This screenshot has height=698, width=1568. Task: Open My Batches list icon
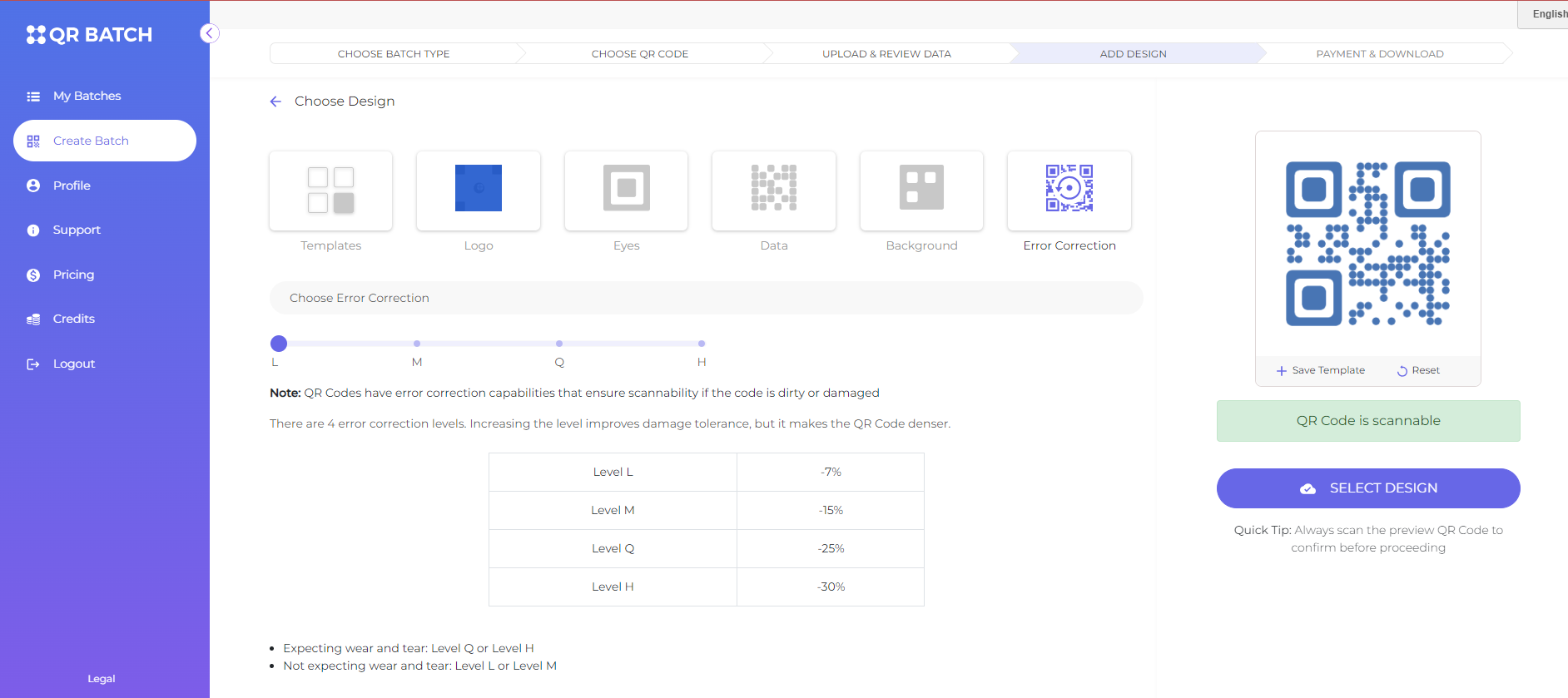pyautogui.click(x=33, y=97)
